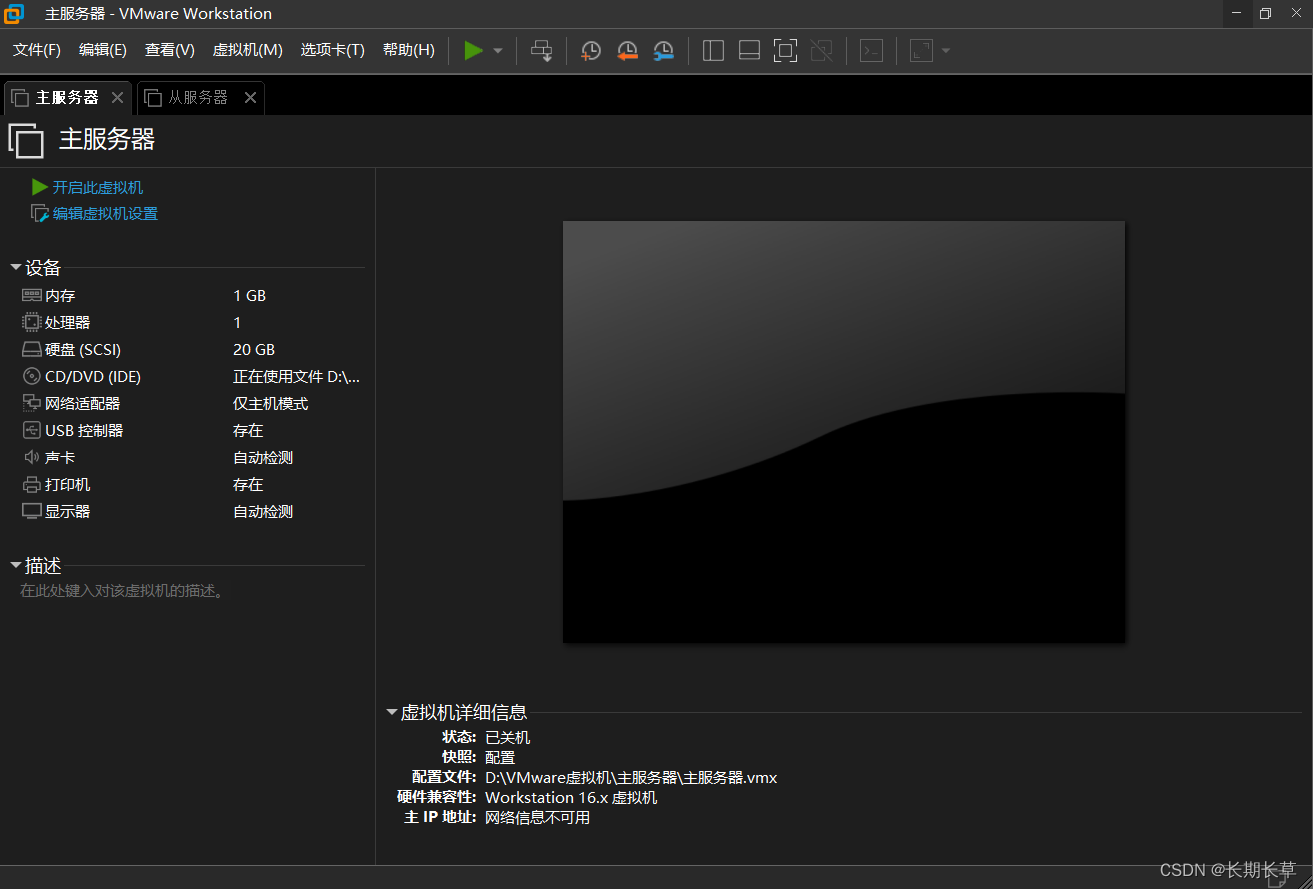Open the 选项卡(T) menu
The image size is (1313, 889).
click(333, 50)
